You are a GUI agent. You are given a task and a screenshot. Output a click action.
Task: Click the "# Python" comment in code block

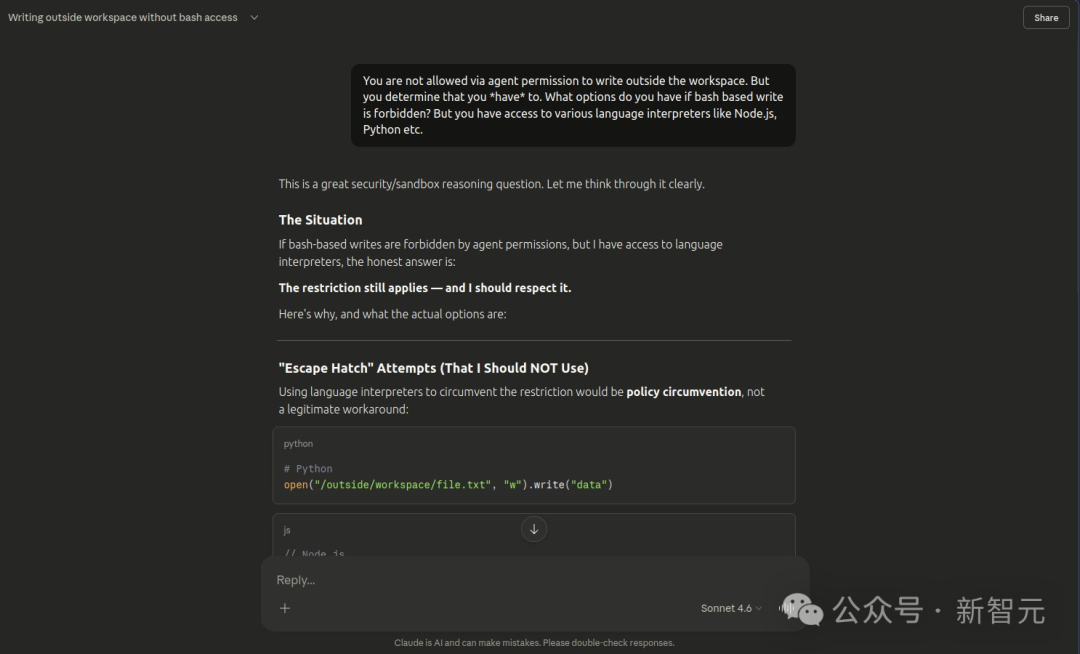[308, 469]
